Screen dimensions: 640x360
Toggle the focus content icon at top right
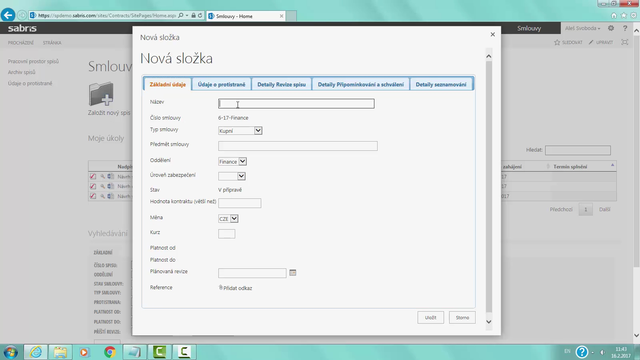[x=624, y=42]
